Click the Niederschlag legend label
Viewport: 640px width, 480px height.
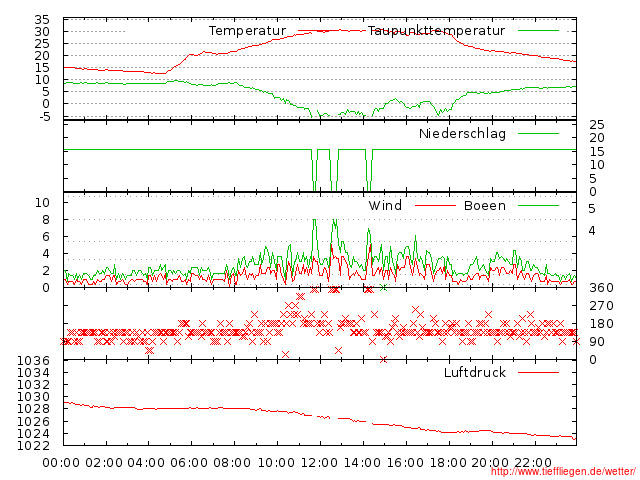tap(462, 133)
